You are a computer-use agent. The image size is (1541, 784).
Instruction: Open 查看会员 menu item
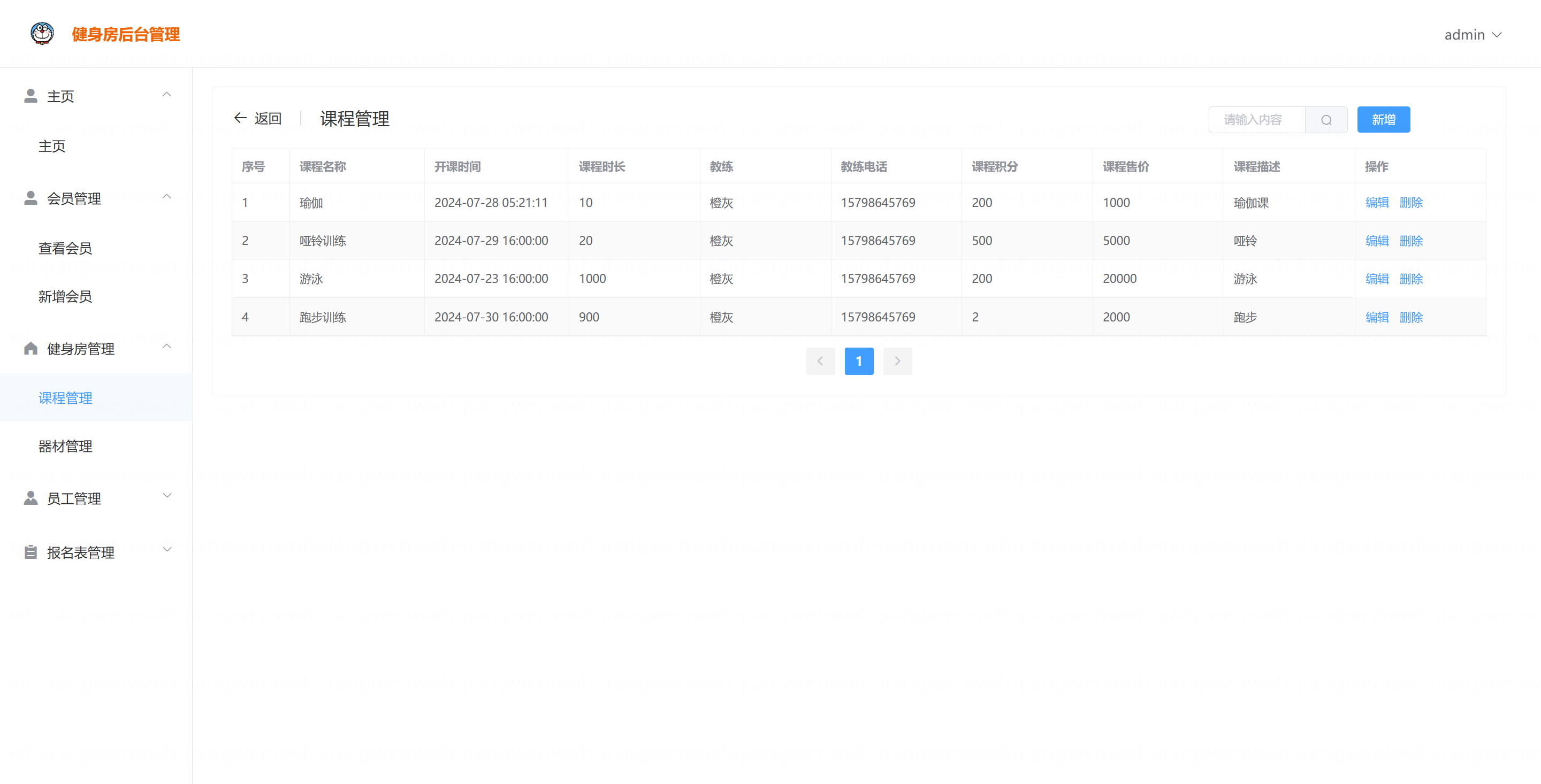[x=65, y=248]
